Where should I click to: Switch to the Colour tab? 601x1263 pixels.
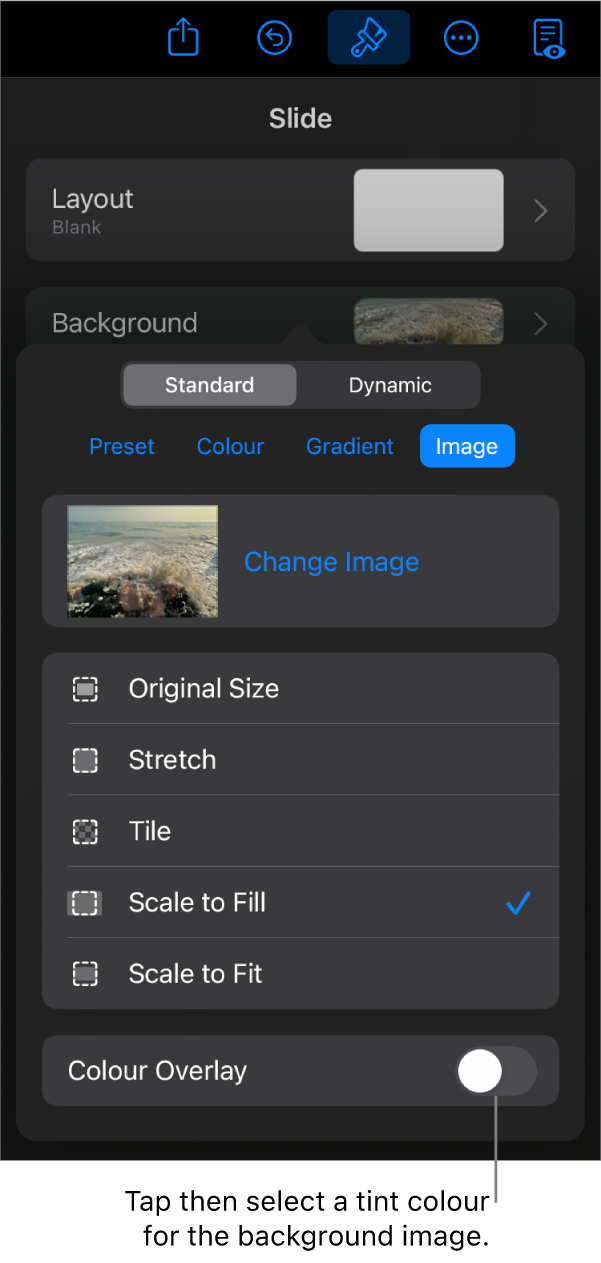pos(230,446)
